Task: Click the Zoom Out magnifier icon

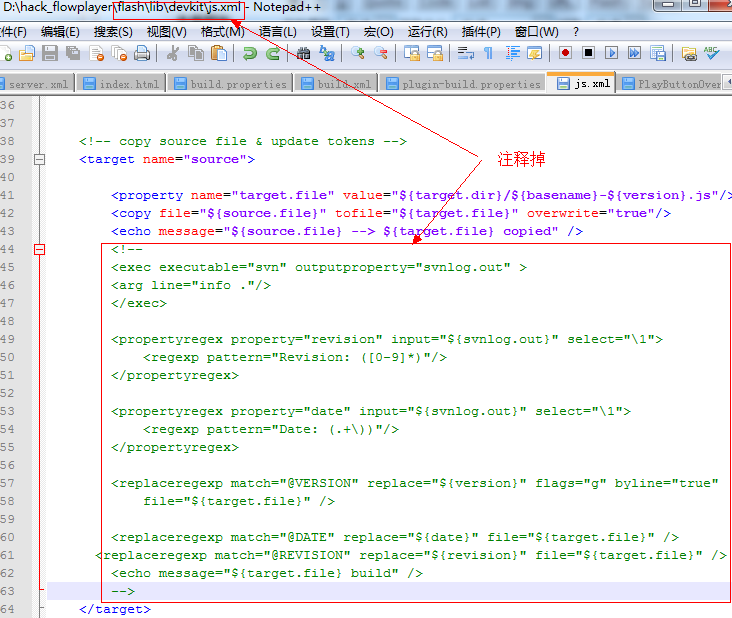Action: click(381, 53)
